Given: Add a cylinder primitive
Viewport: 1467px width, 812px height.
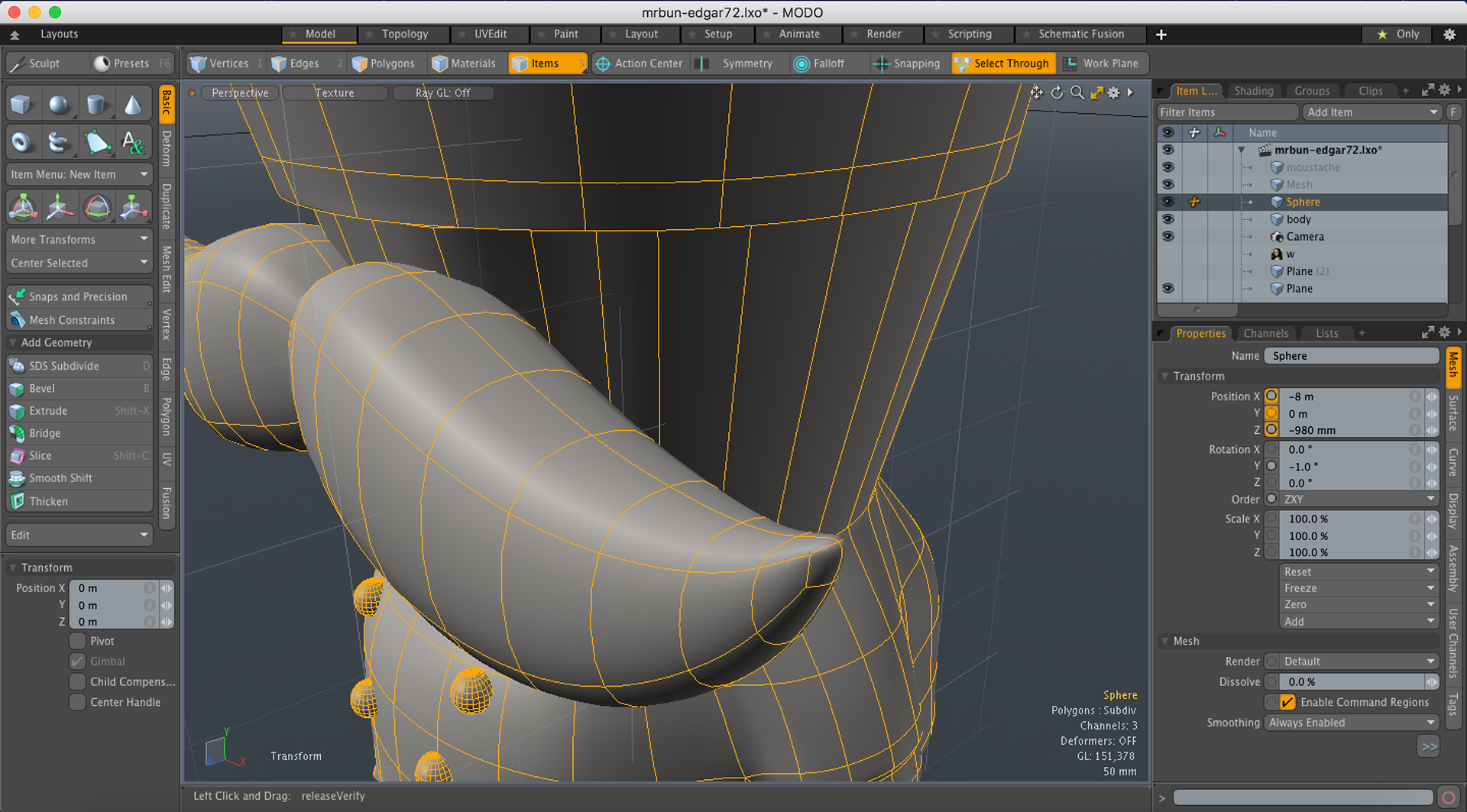Looking at the screenshot, I should point(96,105).
